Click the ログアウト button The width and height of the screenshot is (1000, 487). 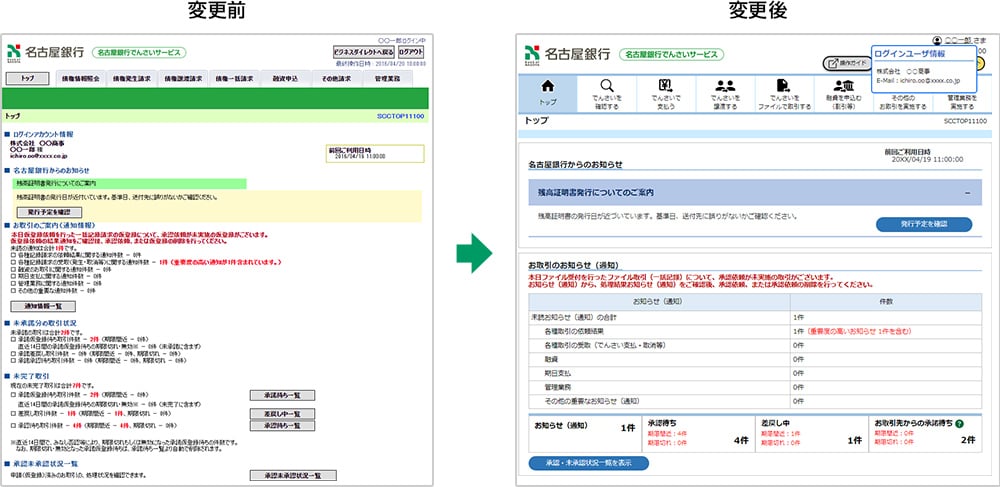(x=411, y=52)
